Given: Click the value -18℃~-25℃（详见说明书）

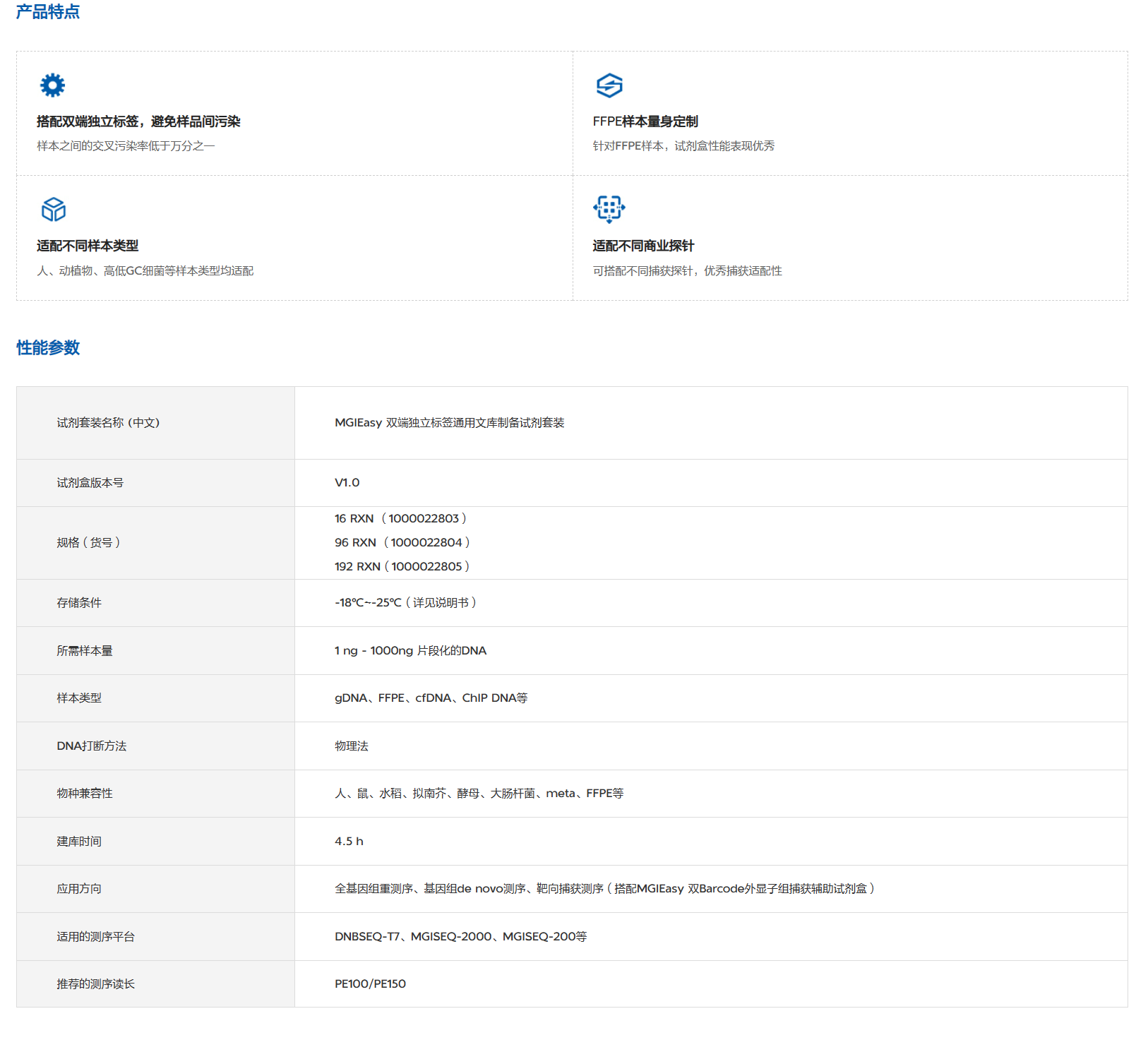Looking at the screenshot, I should (406, 603).
